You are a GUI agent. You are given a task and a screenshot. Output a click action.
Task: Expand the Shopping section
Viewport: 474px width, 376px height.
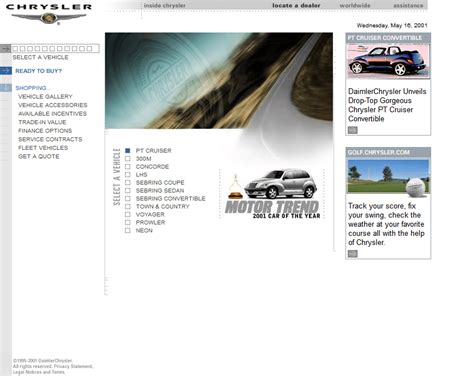coord(33,88)
